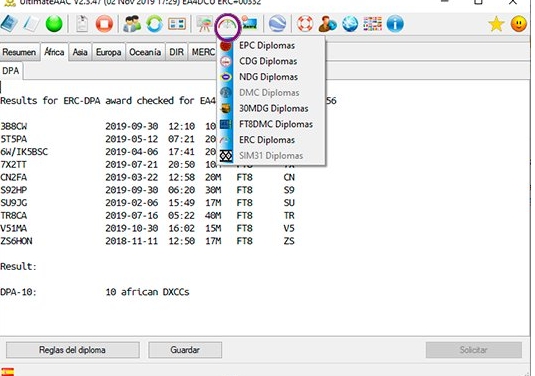Click the DPA-10: result label
The height and width of the screenshot is (376, 535).
18,292
